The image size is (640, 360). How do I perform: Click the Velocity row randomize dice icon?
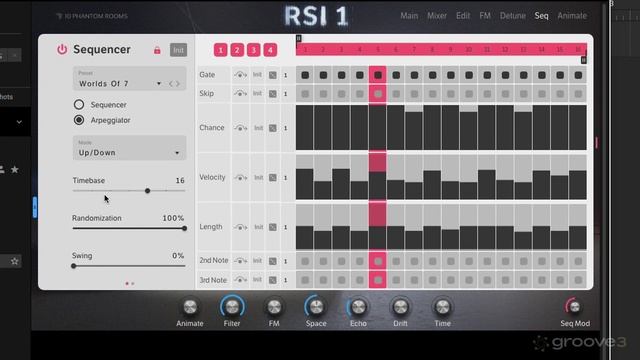tap(273, 178)
